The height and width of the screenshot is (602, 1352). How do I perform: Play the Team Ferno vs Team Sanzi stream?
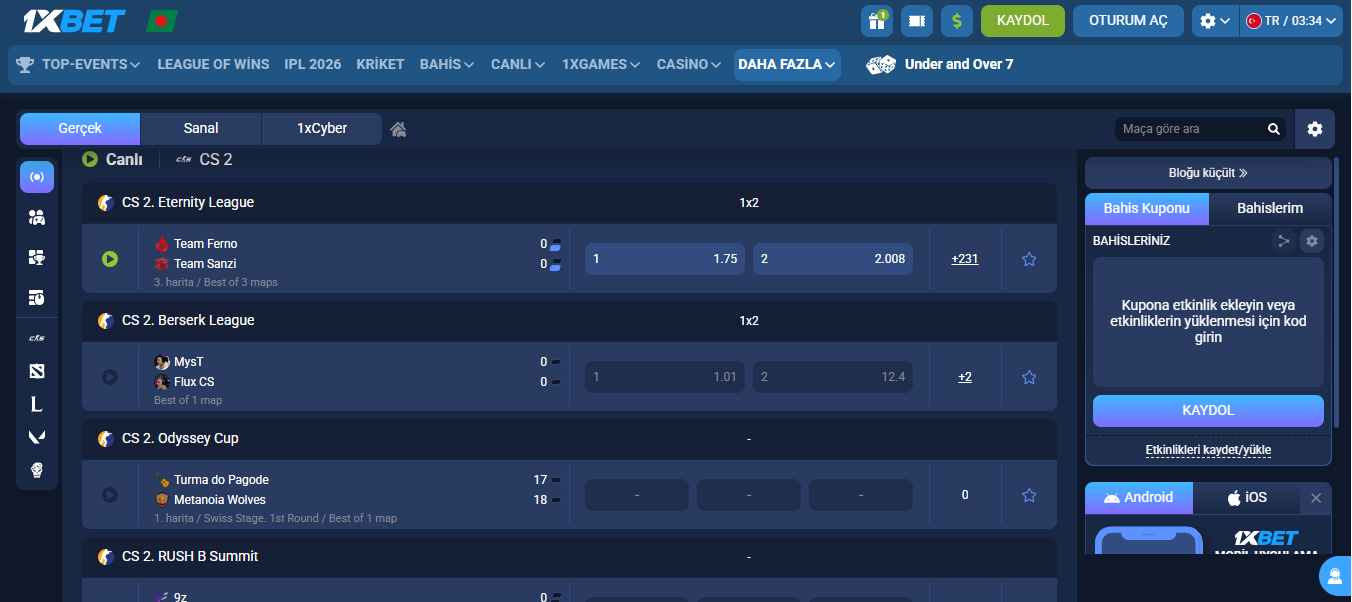(110, 259)
